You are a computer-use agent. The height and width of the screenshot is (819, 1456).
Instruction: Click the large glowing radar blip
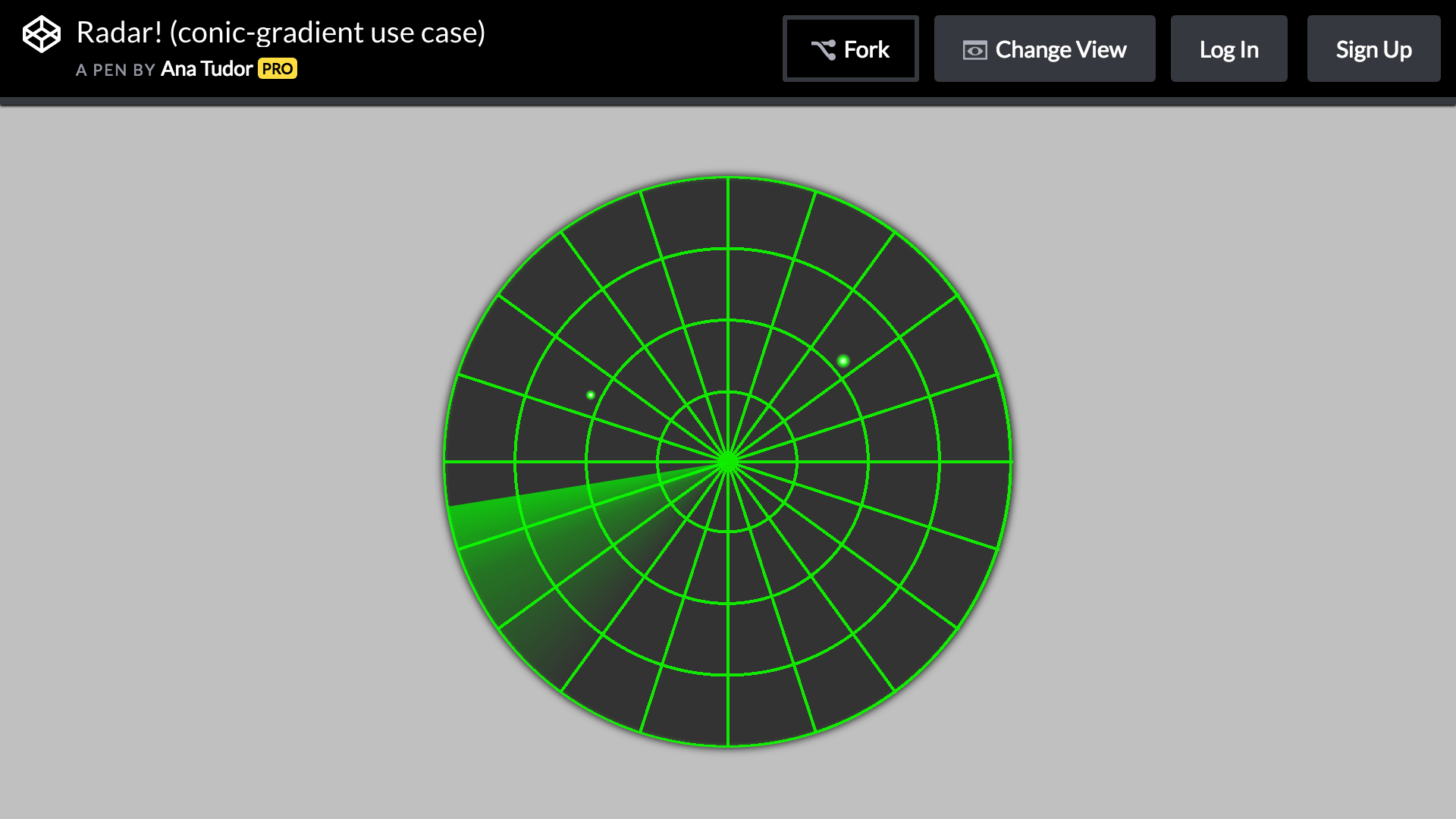tap(843, 361)
